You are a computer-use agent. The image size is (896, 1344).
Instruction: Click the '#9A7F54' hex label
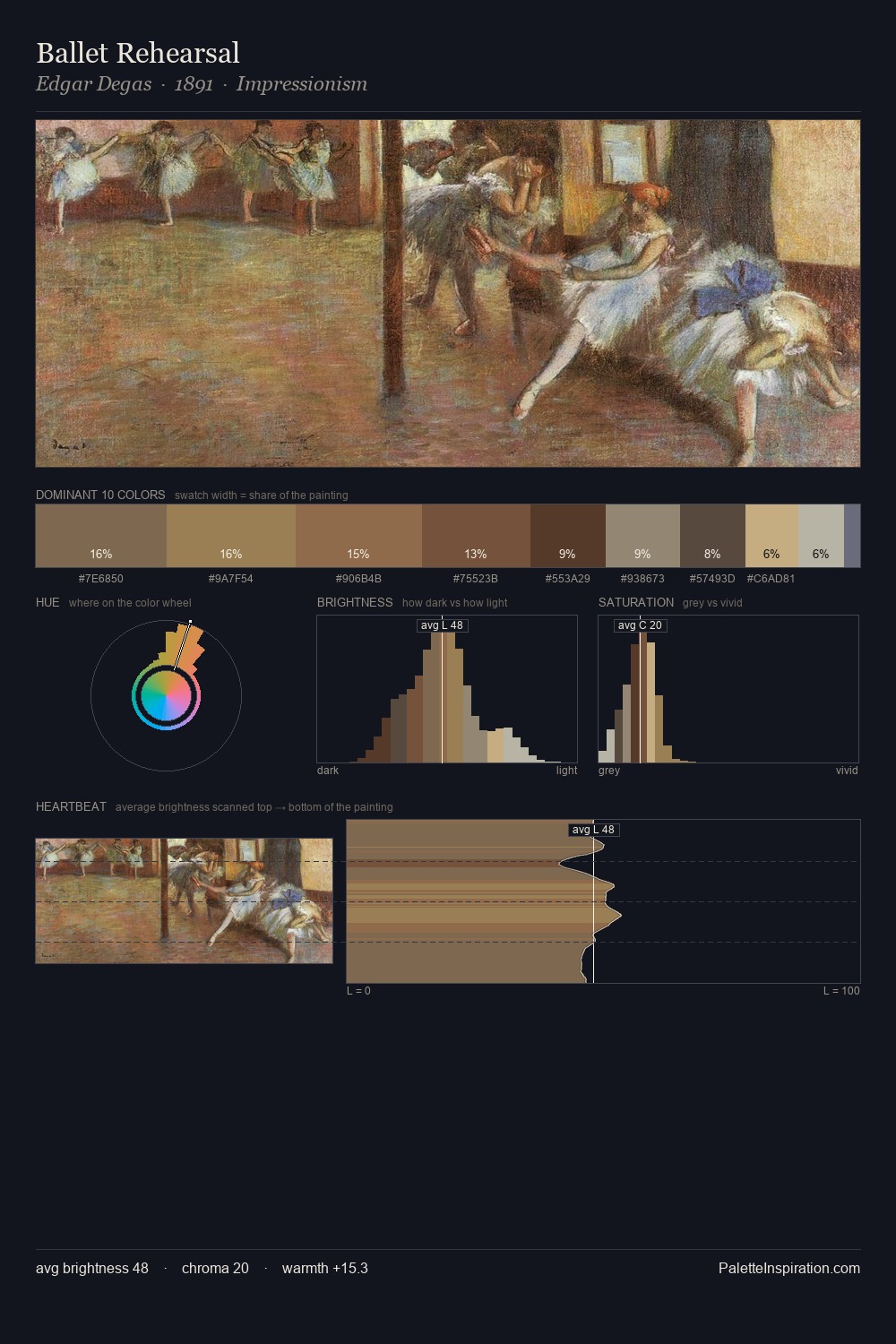pos(231,579)
